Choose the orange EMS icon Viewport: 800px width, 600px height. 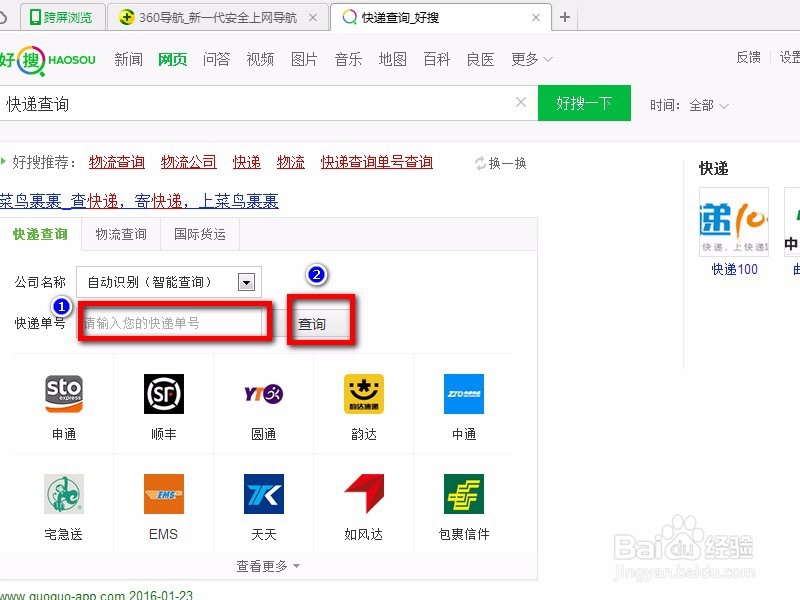164,494
